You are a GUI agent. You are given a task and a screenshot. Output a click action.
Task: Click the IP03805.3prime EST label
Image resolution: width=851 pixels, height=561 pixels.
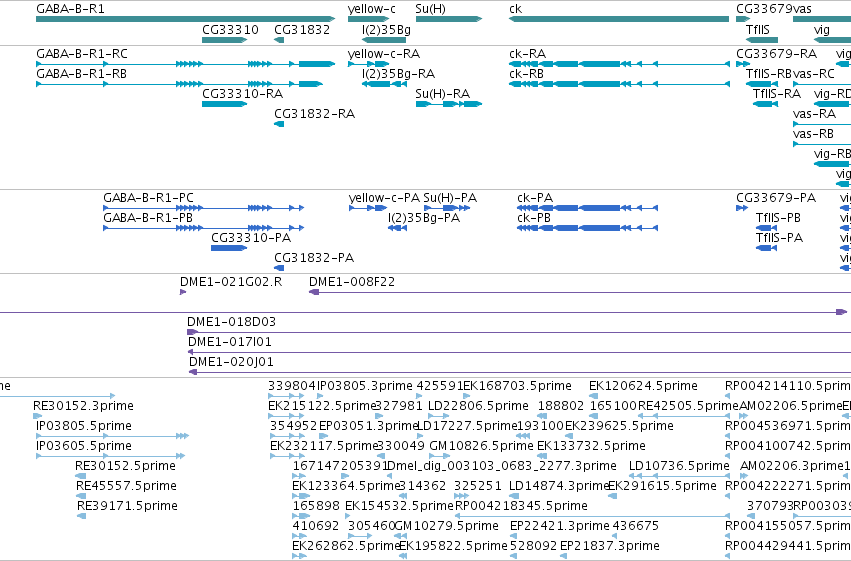[365, 386]
